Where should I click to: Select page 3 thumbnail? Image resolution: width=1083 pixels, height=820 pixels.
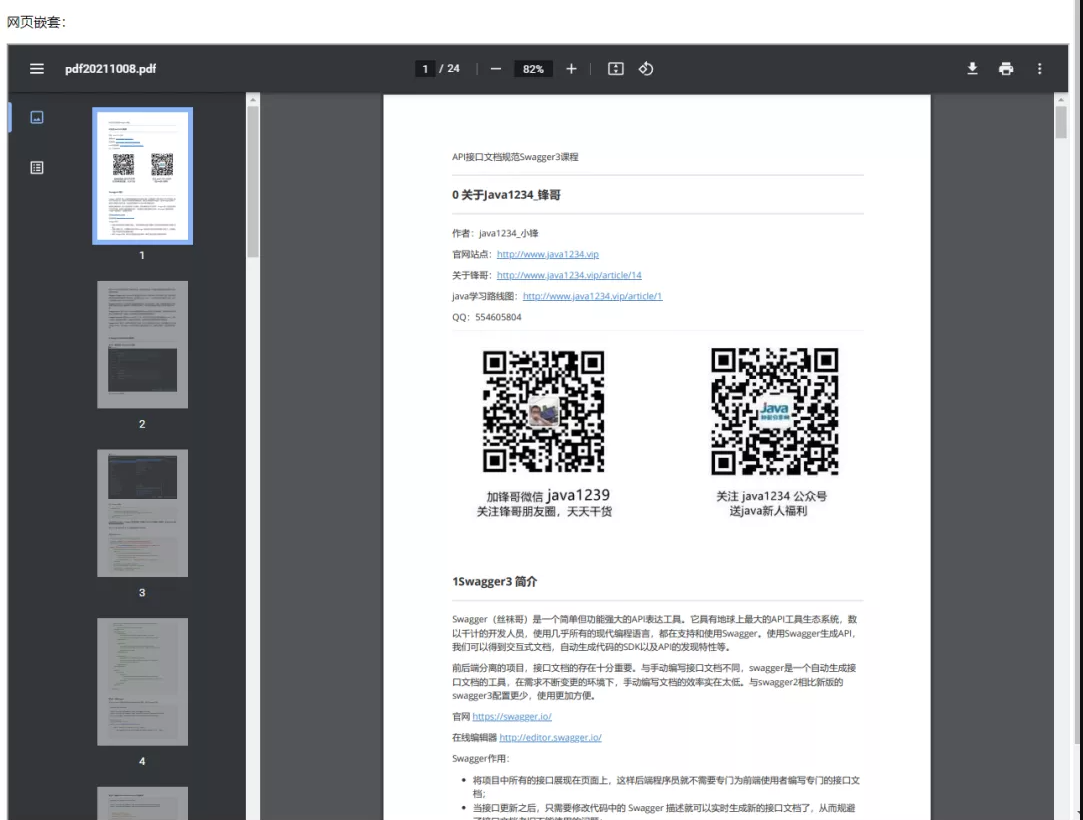pyautogui.click(x=142, y=513)
